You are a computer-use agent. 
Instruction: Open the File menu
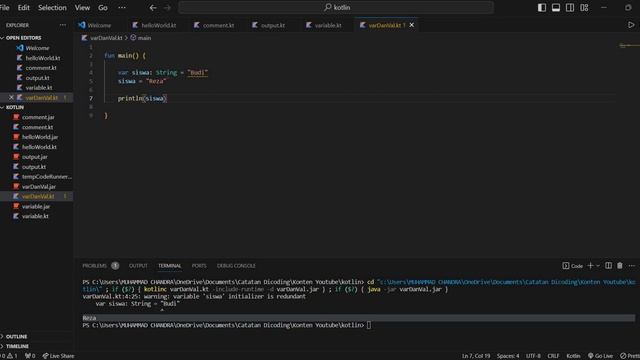(4, 7)
